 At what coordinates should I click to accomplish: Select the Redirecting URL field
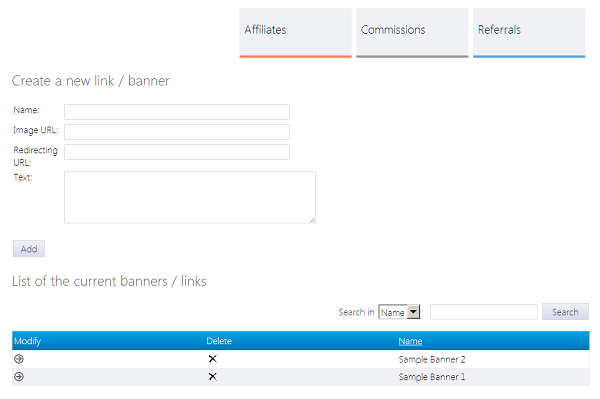pos(177,152)
